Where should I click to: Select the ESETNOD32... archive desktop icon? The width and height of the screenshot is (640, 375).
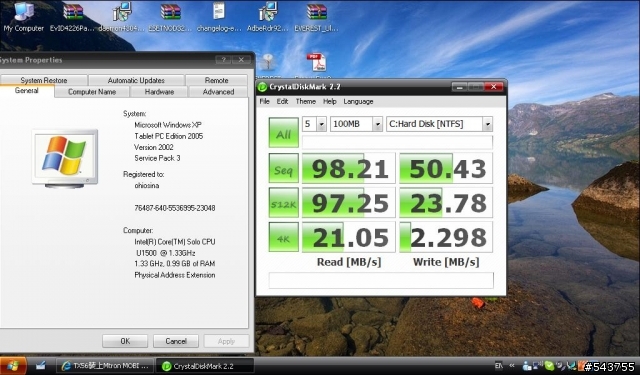[x=170, y=16]
